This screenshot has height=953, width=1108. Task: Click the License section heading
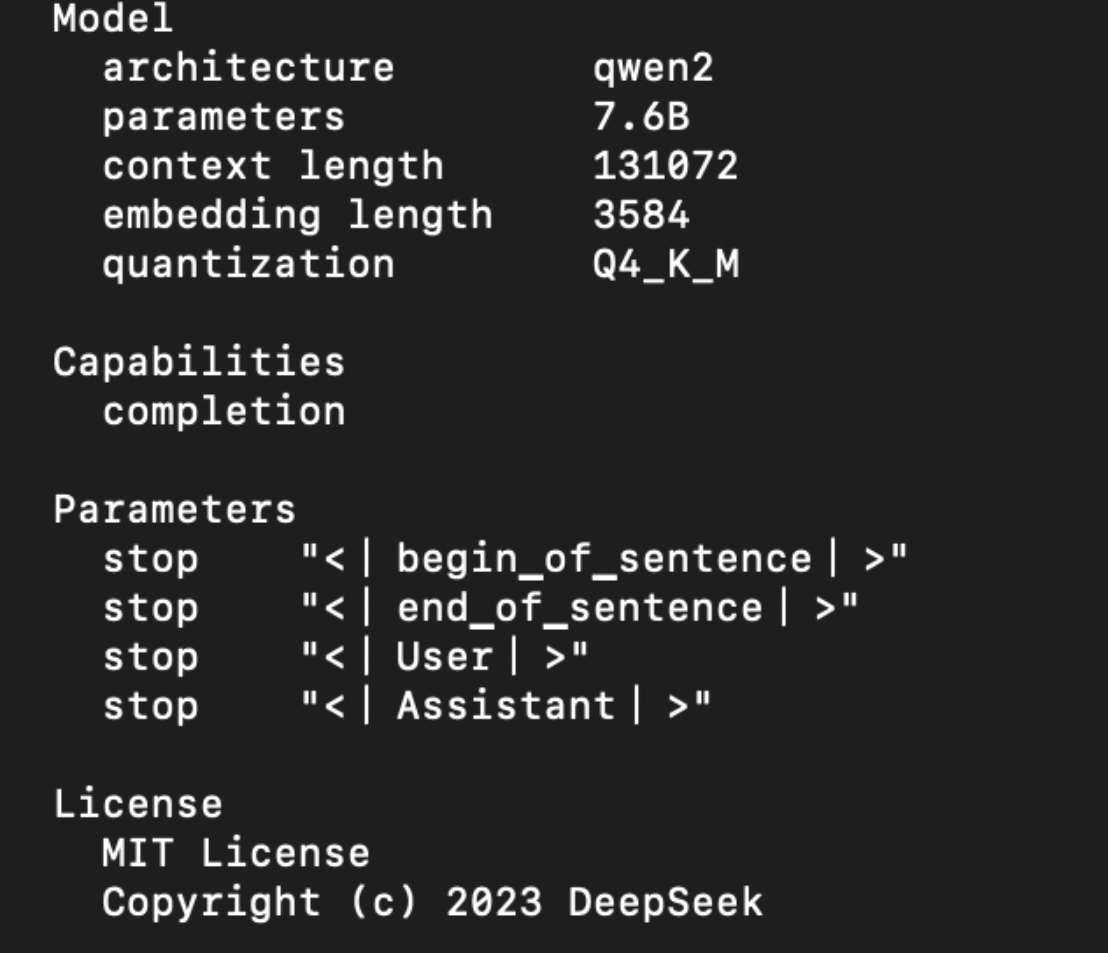pos(138,804)
